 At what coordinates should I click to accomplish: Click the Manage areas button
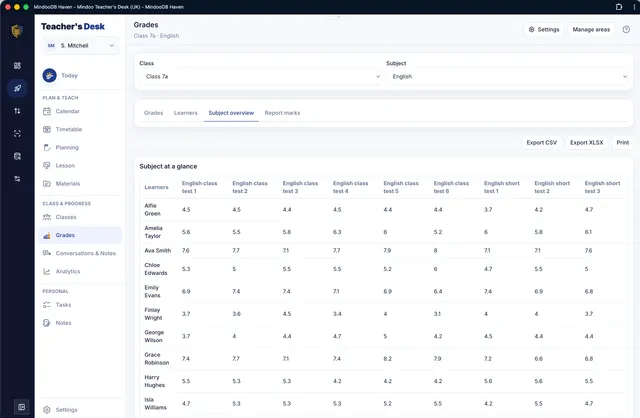pyautogui.click(x=591, y=29)
